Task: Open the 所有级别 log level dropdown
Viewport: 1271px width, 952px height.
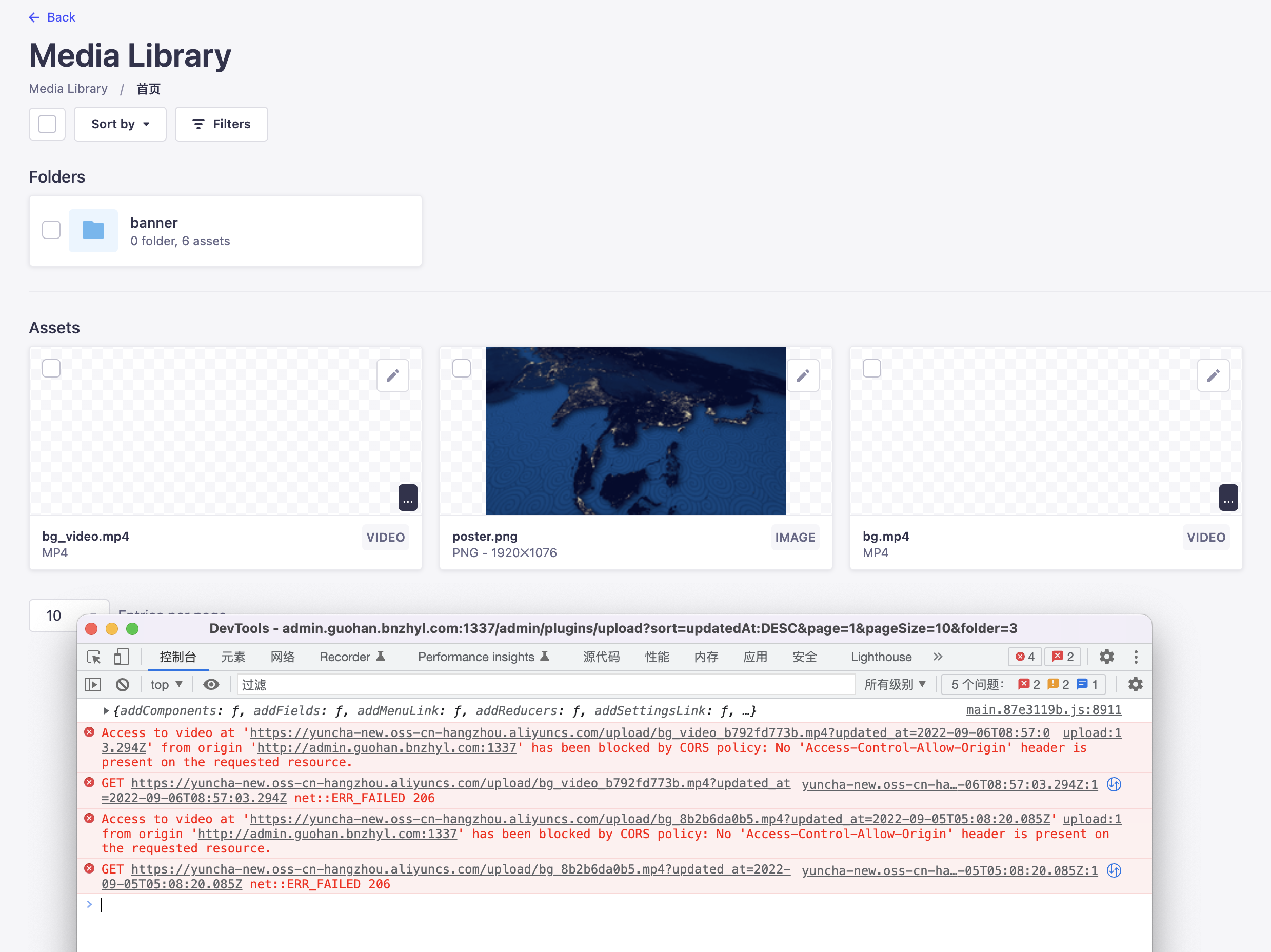Action: click(895, 684)
